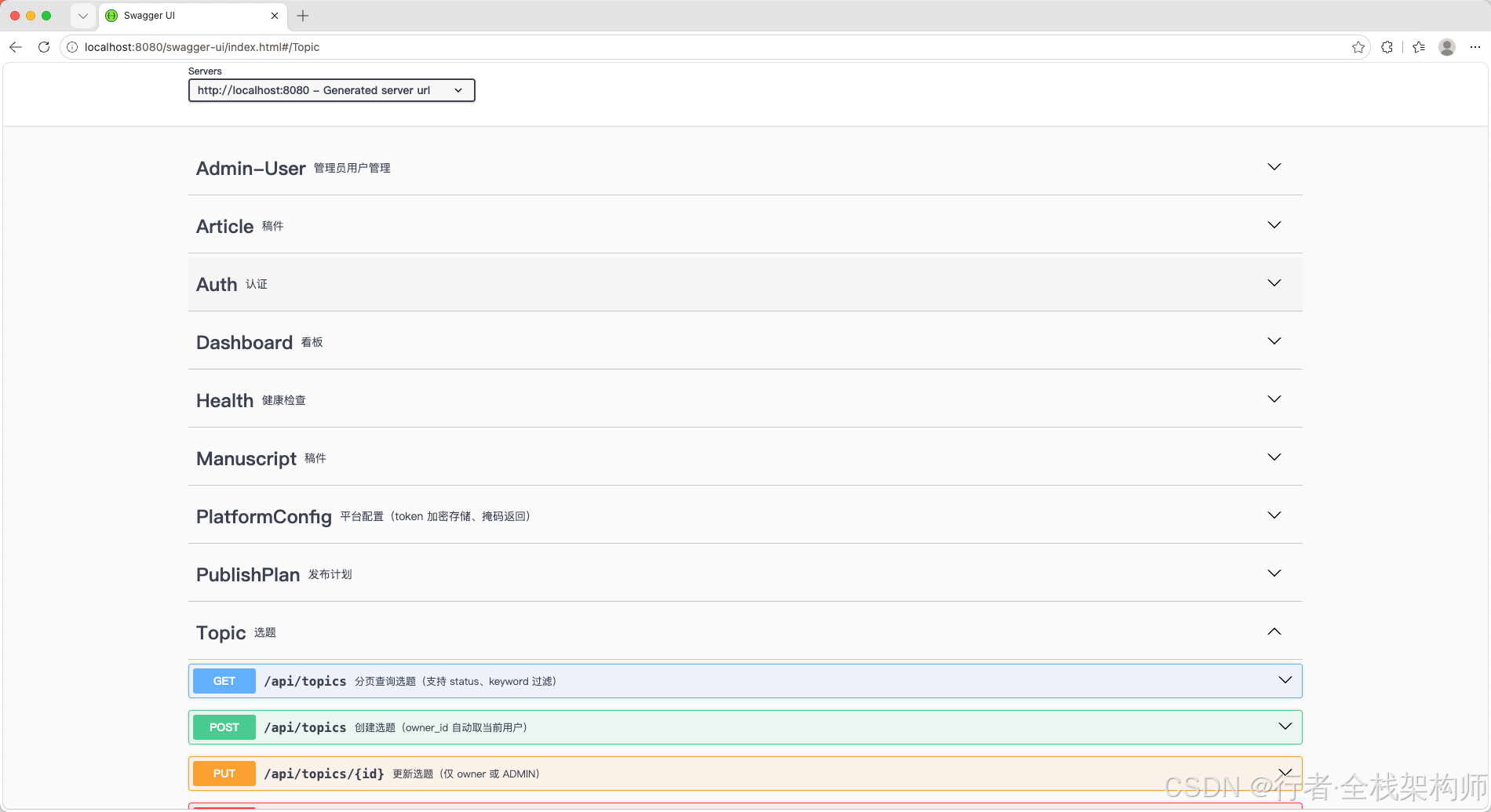
Task: Open GET /api/topics operation
Action: click(x=745, y=681)
